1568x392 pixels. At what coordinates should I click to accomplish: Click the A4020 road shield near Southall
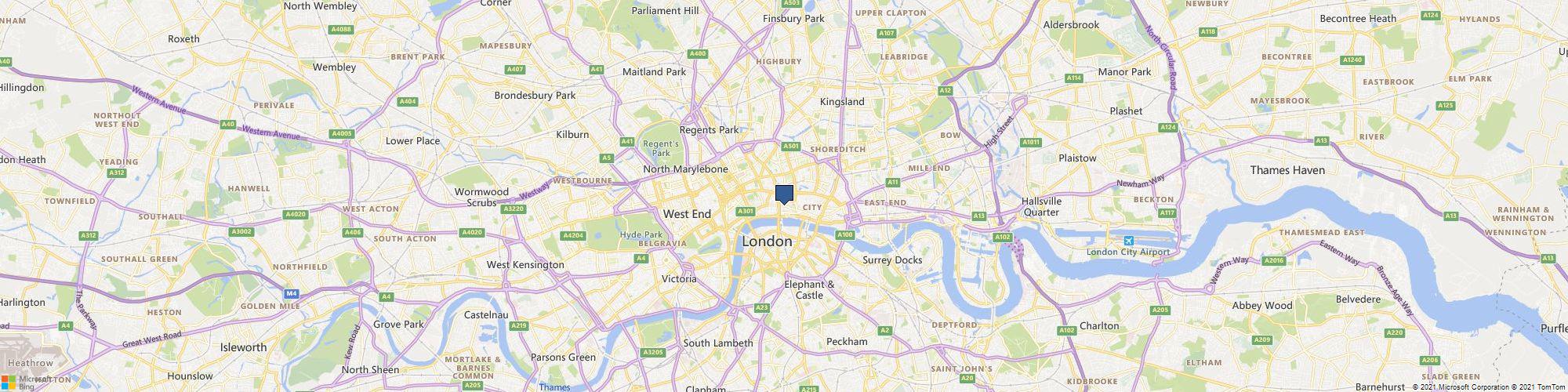coord(296,214)
